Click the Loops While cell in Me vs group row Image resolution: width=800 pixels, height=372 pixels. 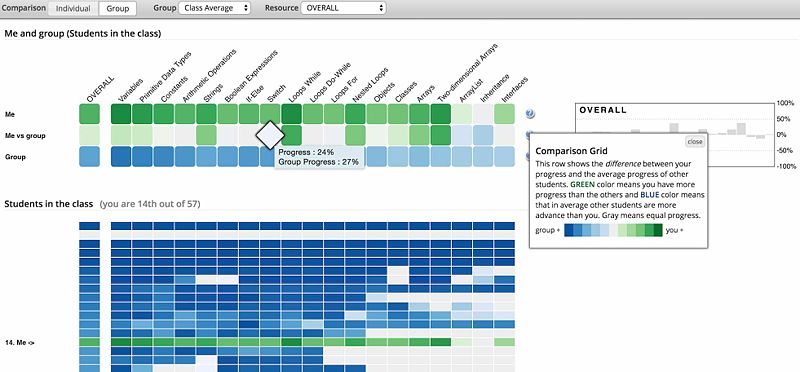(x=292, y=135)
